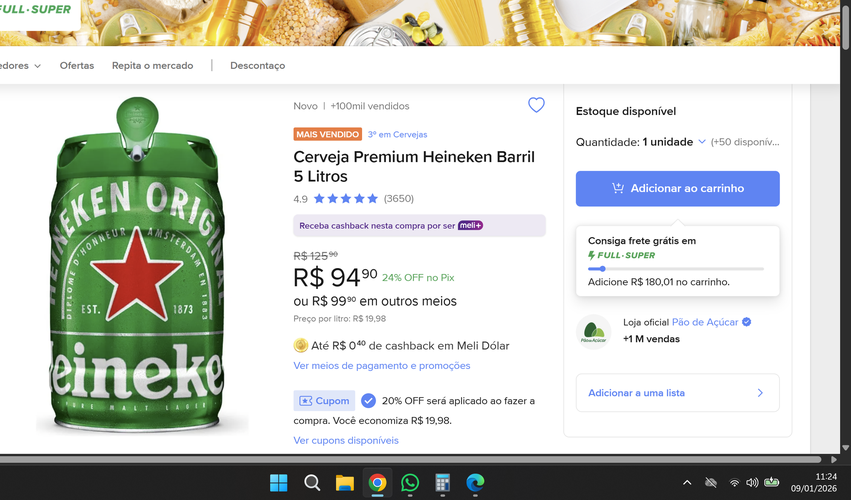Expand the truncated dropdown beside Ofertas
This screenshot has width=851, height=500.
pyautogui.click(x=21, y=66)
